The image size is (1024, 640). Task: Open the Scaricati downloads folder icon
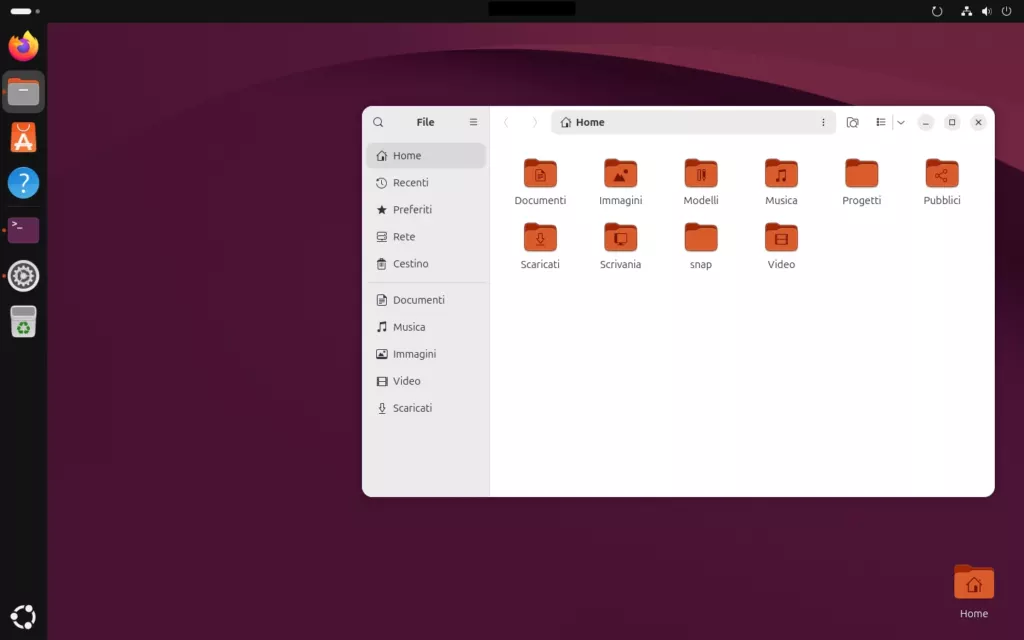(540, 238)
